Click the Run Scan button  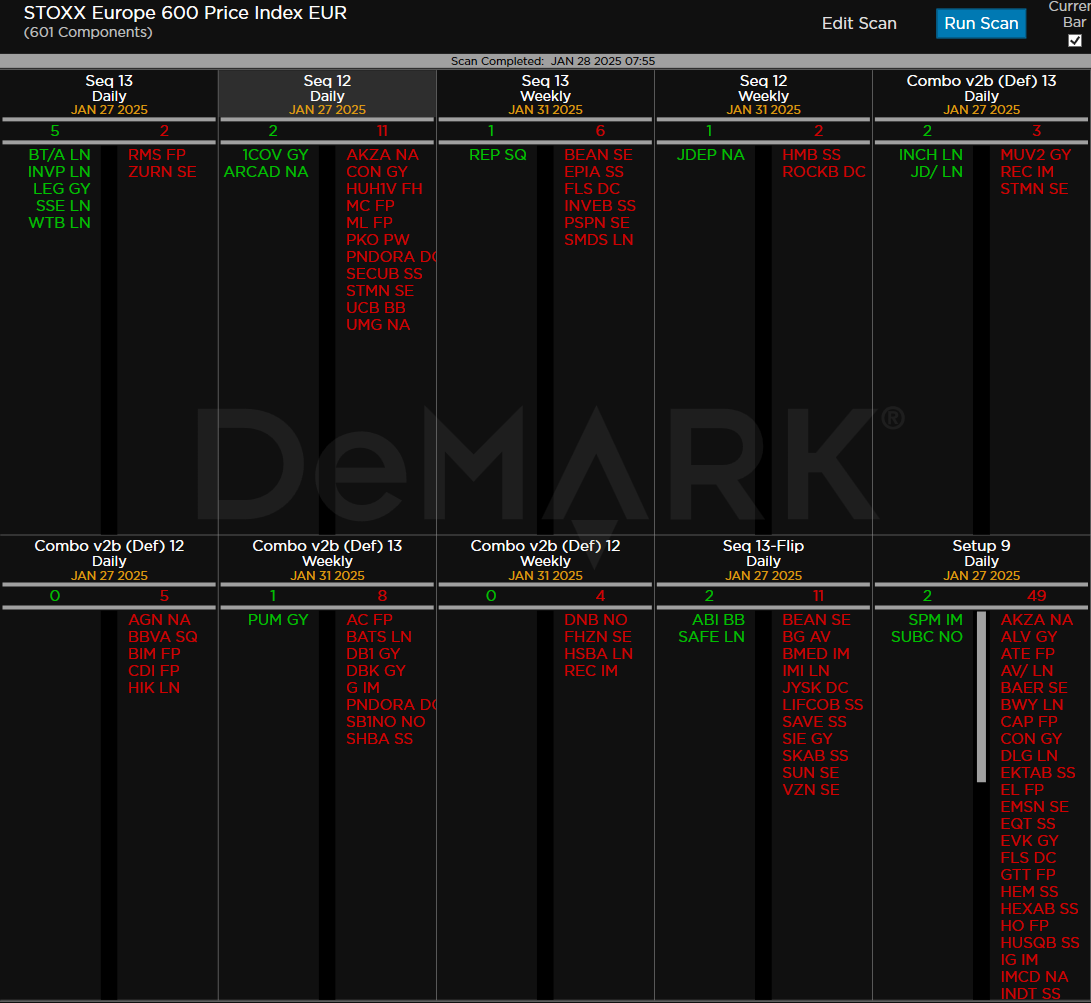coord(980,24)
